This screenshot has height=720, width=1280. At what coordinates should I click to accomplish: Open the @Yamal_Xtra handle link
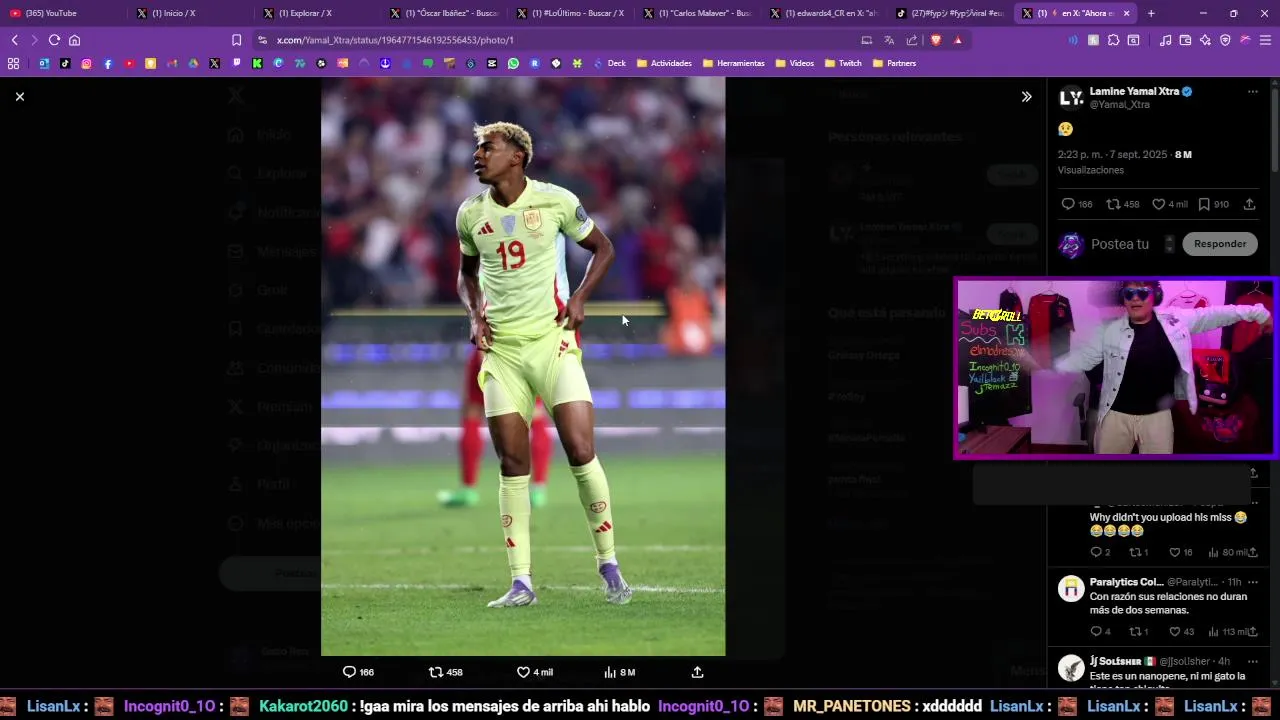pos(1119,105)
